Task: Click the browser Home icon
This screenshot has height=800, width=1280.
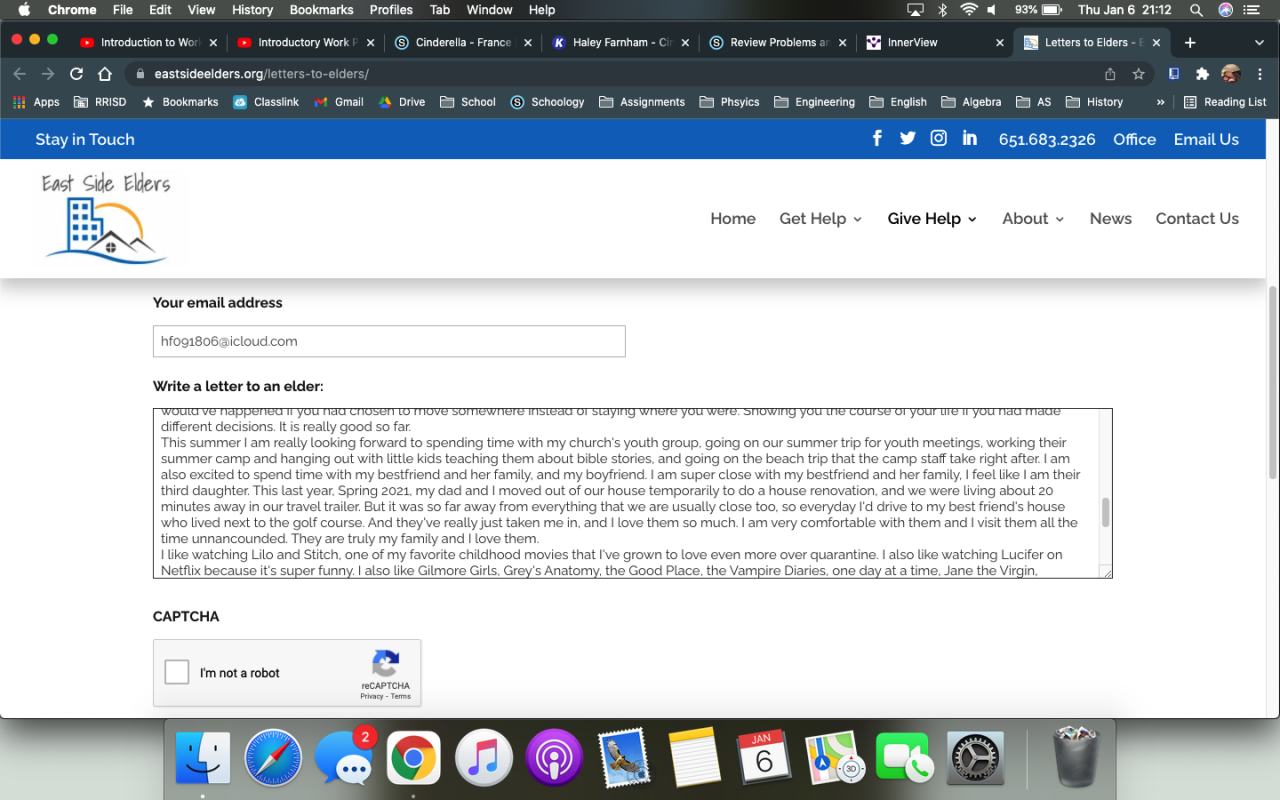Action: (105, 74)
